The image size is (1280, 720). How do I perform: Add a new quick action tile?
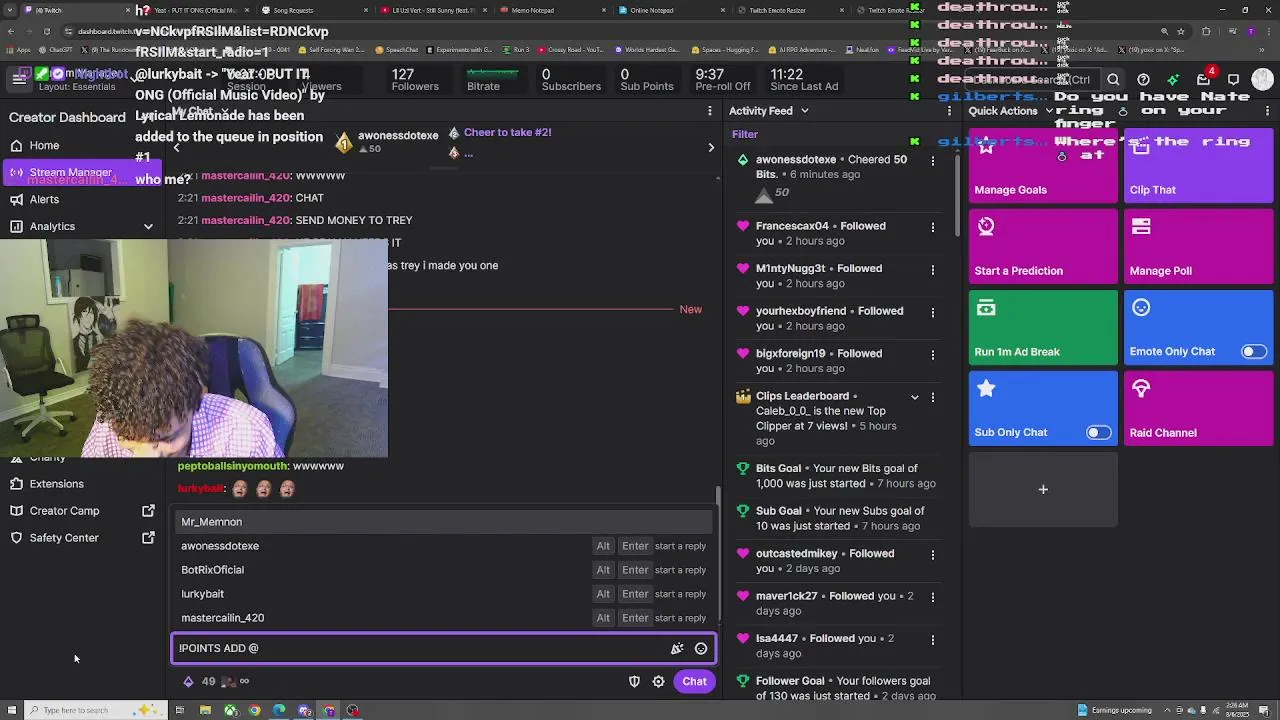pos(1043,489)
